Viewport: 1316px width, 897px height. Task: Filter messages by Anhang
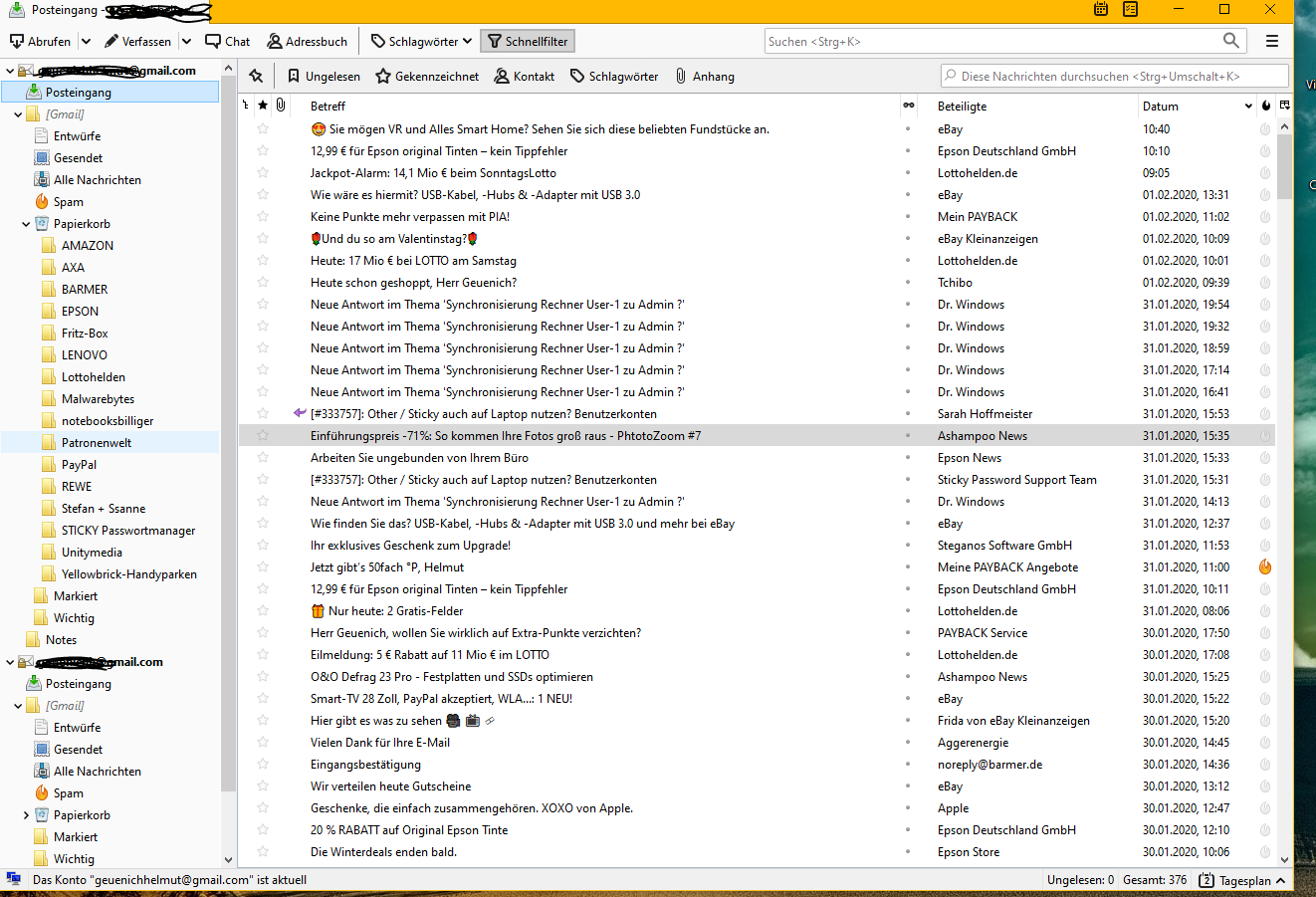pos(705,77)
